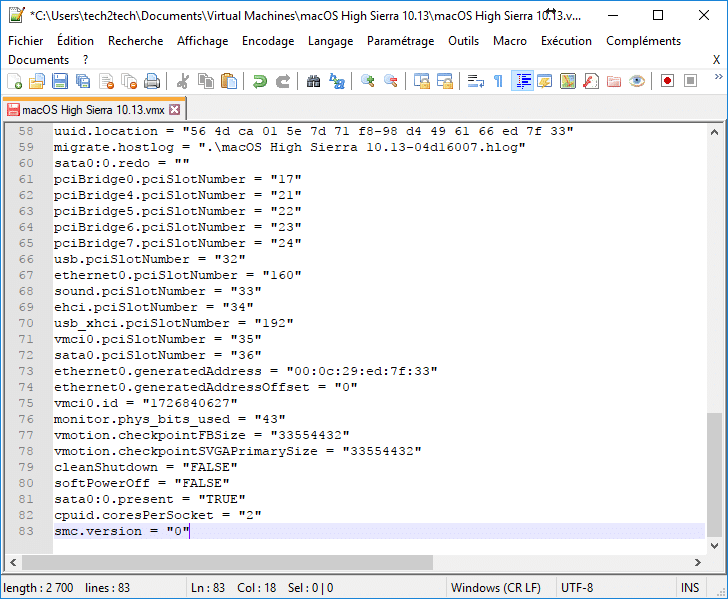This screenshot has width=728, height=599.
Task: Open the Recherche menu
Action: pos(136,41)
